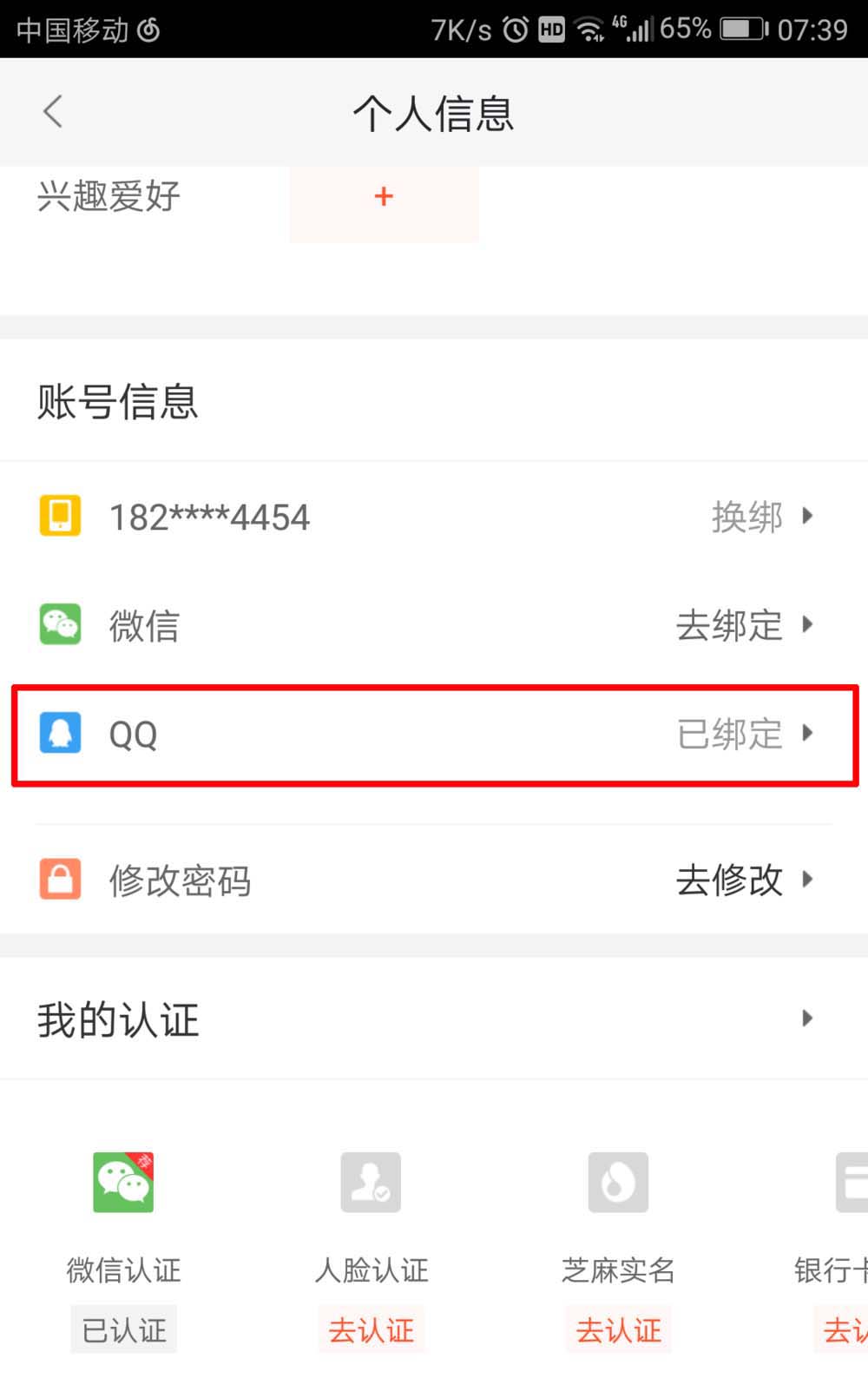Tap 去认证 under 人脸认证
The width and height of the screenshot is (868, 1398).
coord(371,1329)
